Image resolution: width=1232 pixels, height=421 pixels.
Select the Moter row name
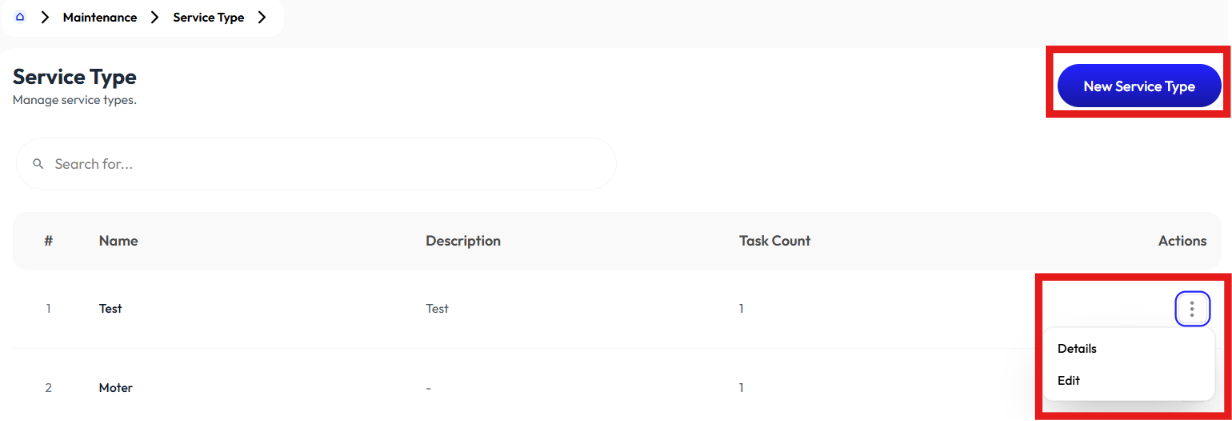pos(116,388)
